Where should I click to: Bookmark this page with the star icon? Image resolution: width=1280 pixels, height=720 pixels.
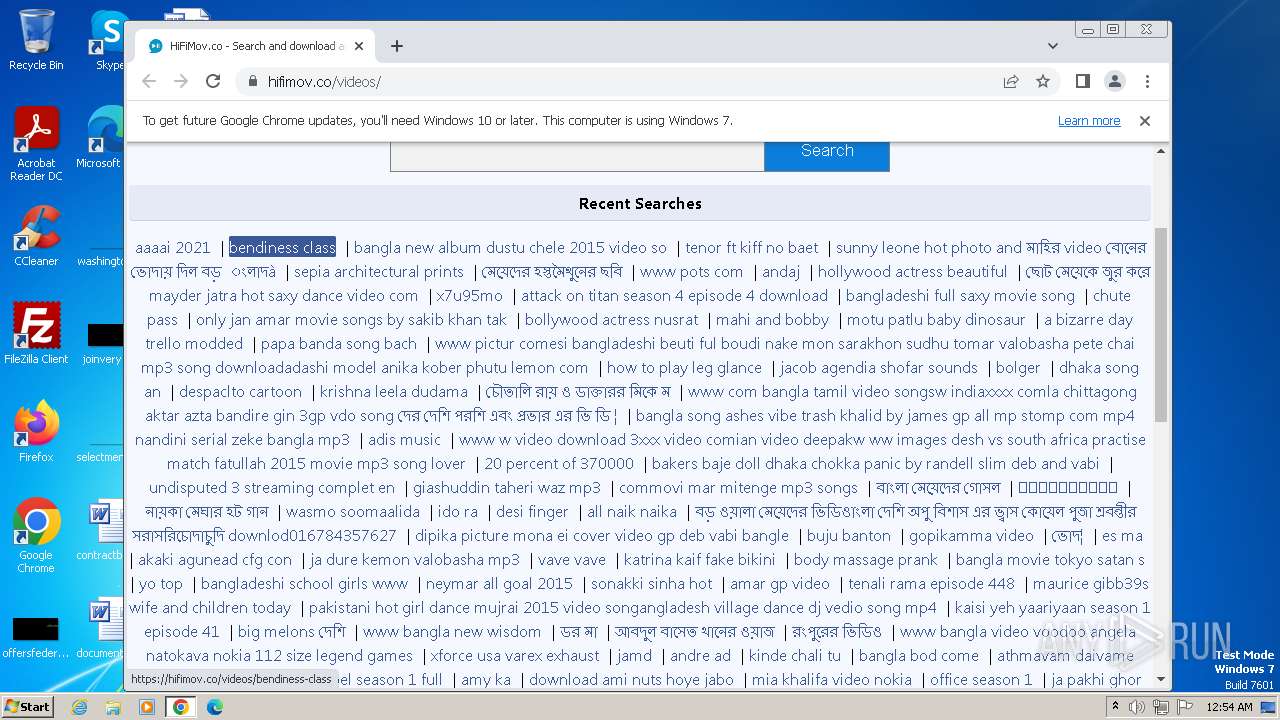coord(1043,81)
